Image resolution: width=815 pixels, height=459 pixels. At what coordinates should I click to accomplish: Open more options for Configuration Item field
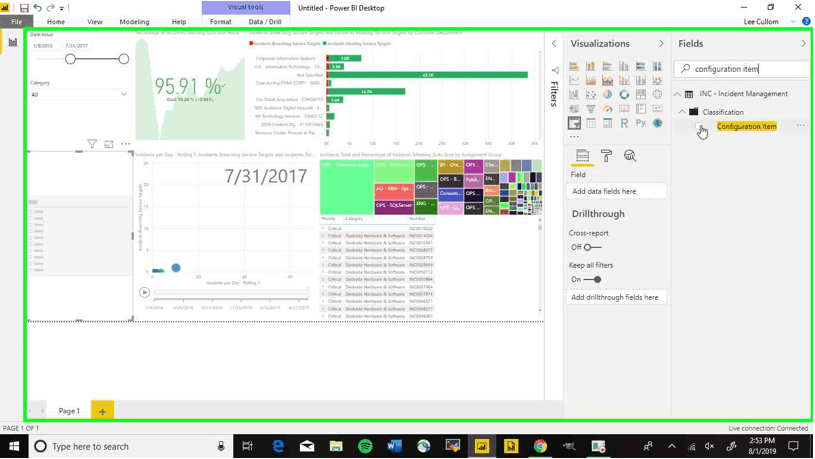tap(800, 126)
